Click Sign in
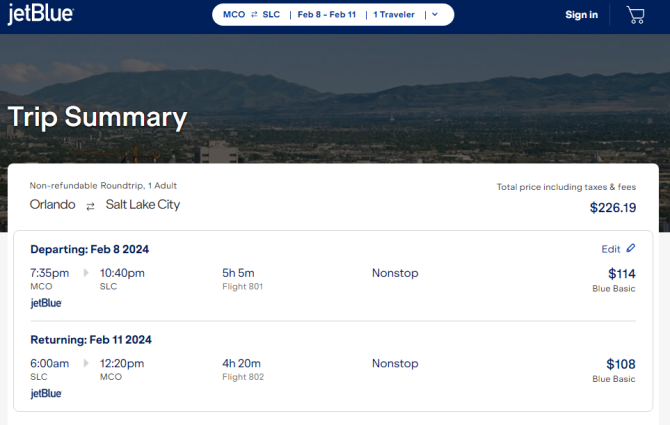Image resolution: width=670 pixels, height=425 pixels. (x=582, y=15)
